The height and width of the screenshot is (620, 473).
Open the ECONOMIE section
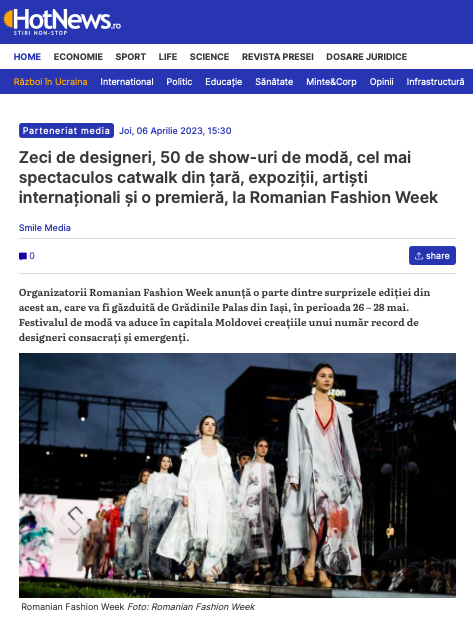(x=78, y=57)
